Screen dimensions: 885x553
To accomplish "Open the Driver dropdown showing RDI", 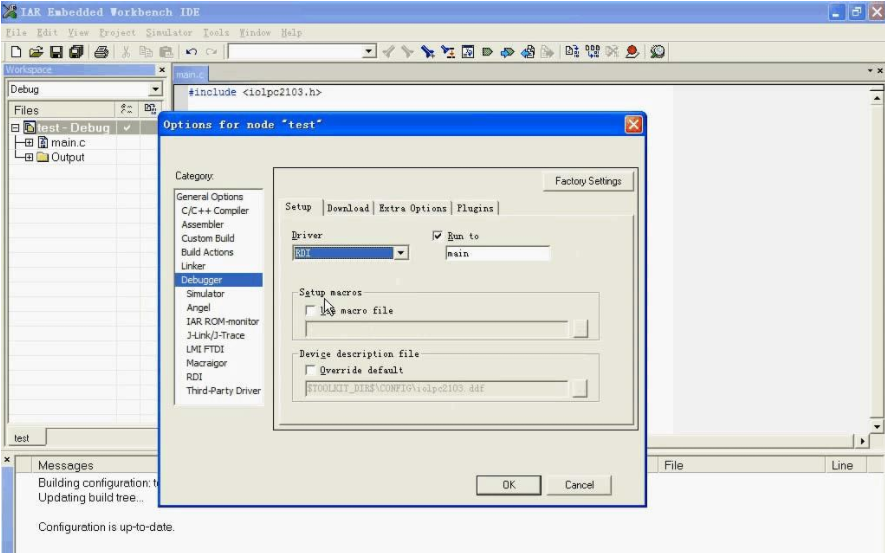I will tap(401, 253).
